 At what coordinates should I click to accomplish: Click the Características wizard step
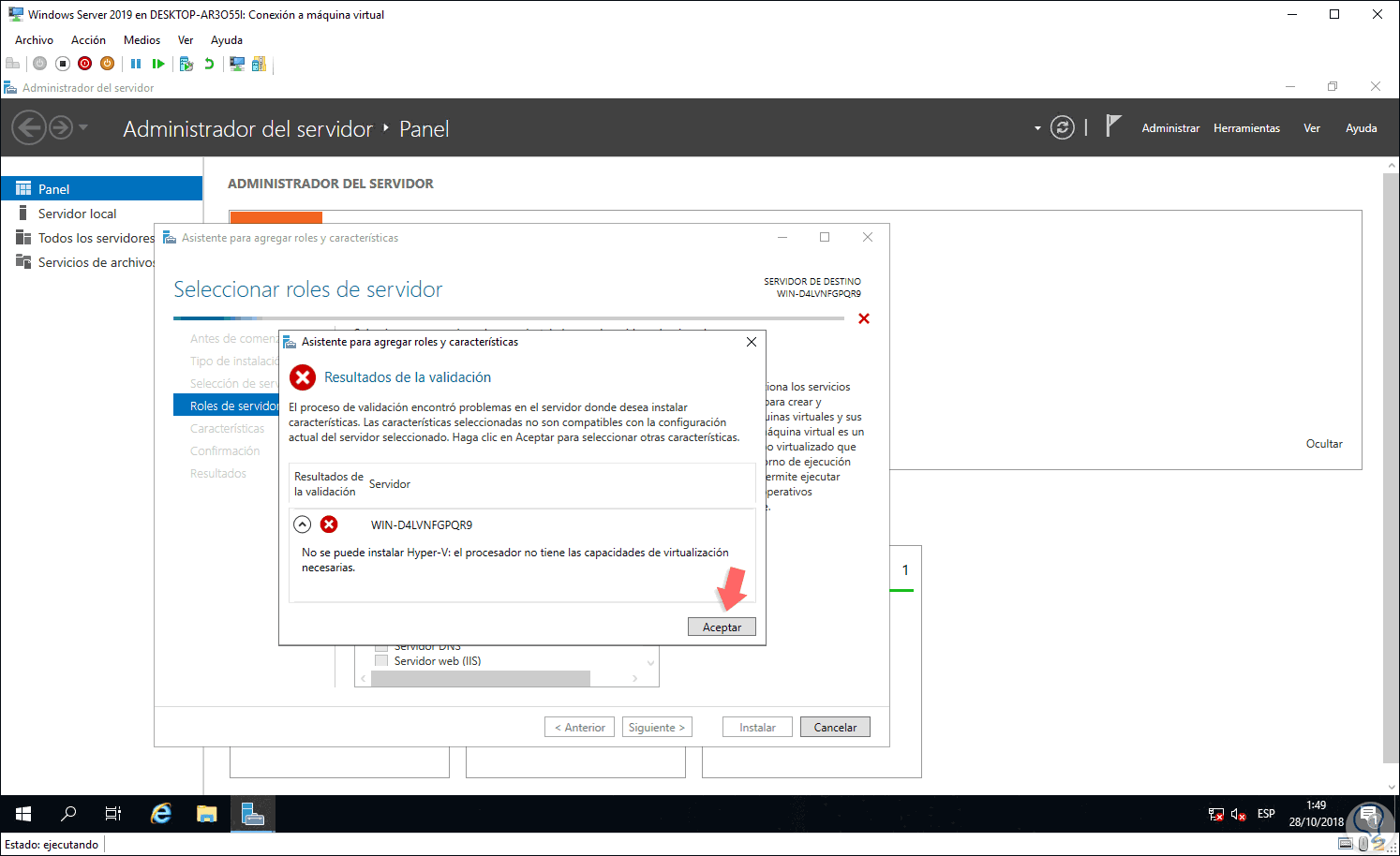tap(228, 428)
